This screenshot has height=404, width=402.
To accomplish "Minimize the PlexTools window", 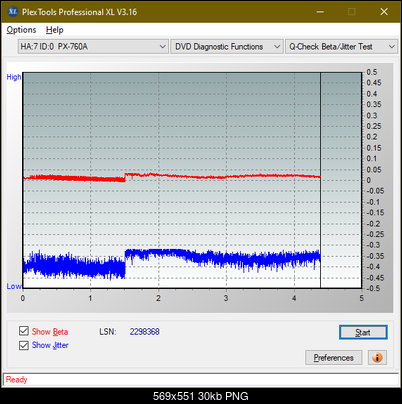I will [x=320, y=12].
